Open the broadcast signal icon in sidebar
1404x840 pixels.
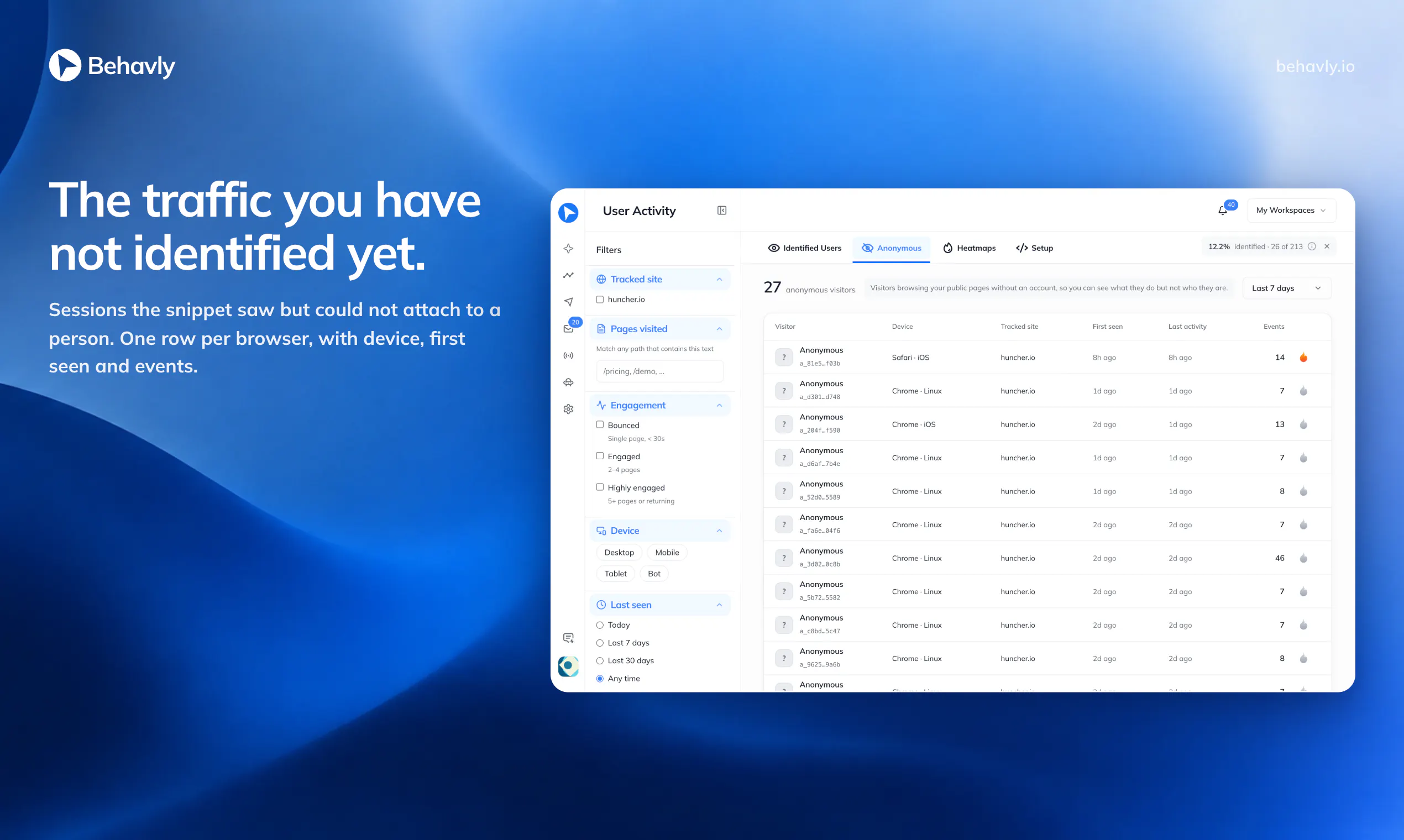(568, 355)
